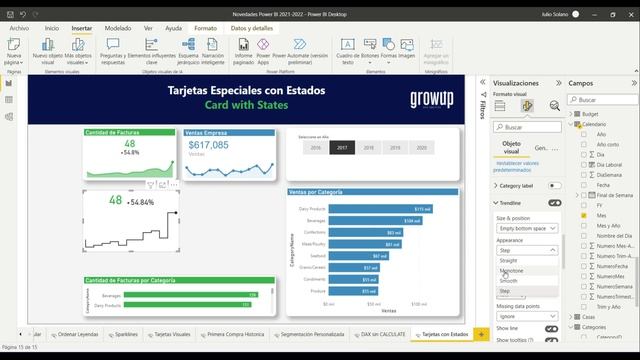This screenshot has height=360, width=640.
Task: Switch to Modelado ribbon tab
Action: 118,28
